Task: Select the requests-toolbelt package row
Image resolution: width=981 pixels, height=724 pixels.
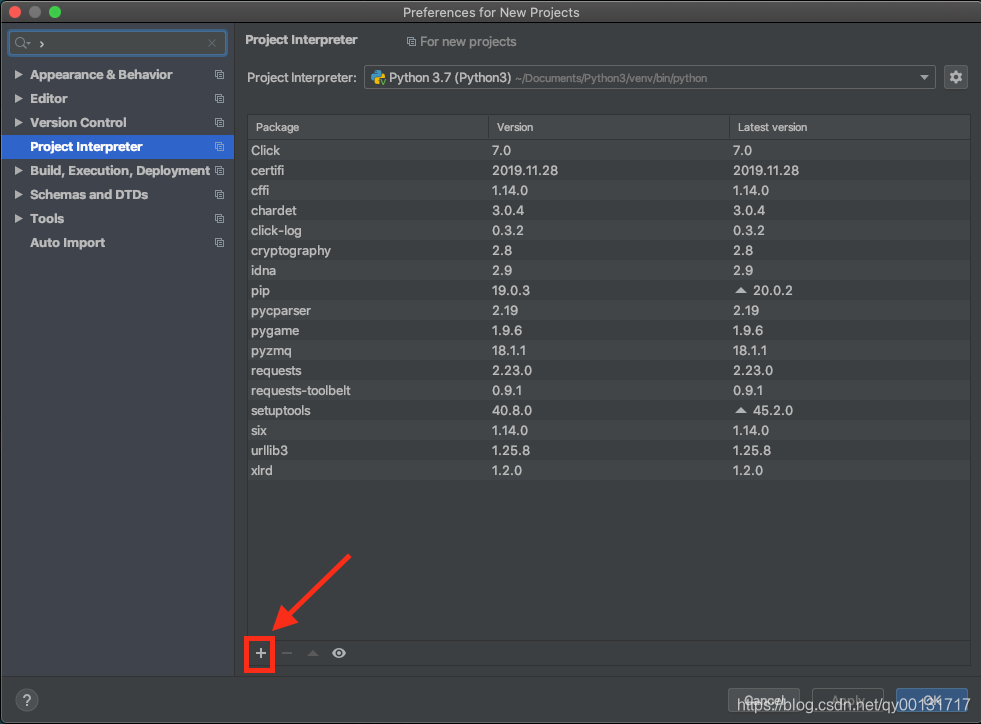Action: [x=609, y=390]
